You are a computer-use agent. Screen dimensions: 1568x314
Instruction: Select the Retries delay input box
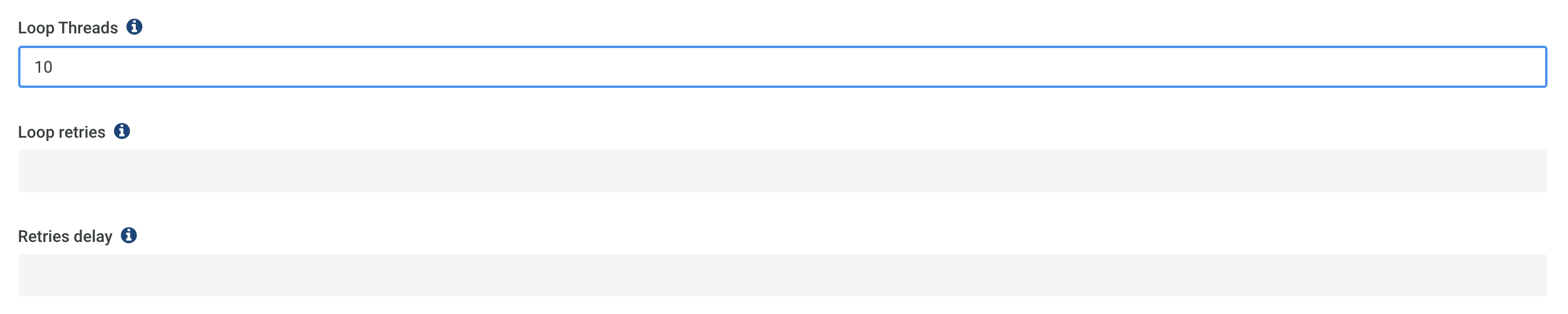point(782,275)
